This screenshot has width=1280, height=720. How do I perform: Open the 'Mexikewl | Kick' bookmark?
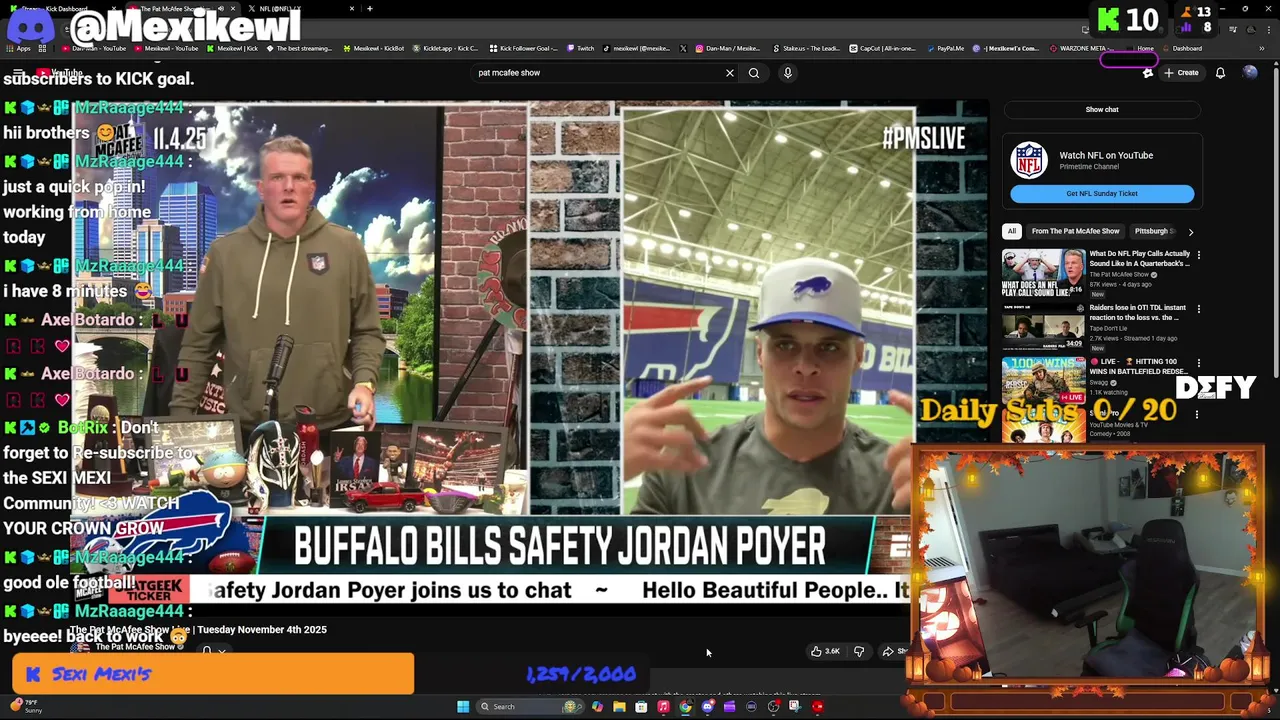tap(233, 48)
